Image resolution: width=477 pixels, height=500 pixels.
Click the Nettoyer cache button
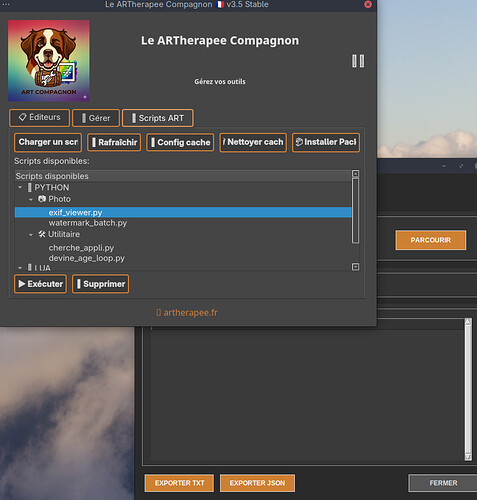(253, 142)
